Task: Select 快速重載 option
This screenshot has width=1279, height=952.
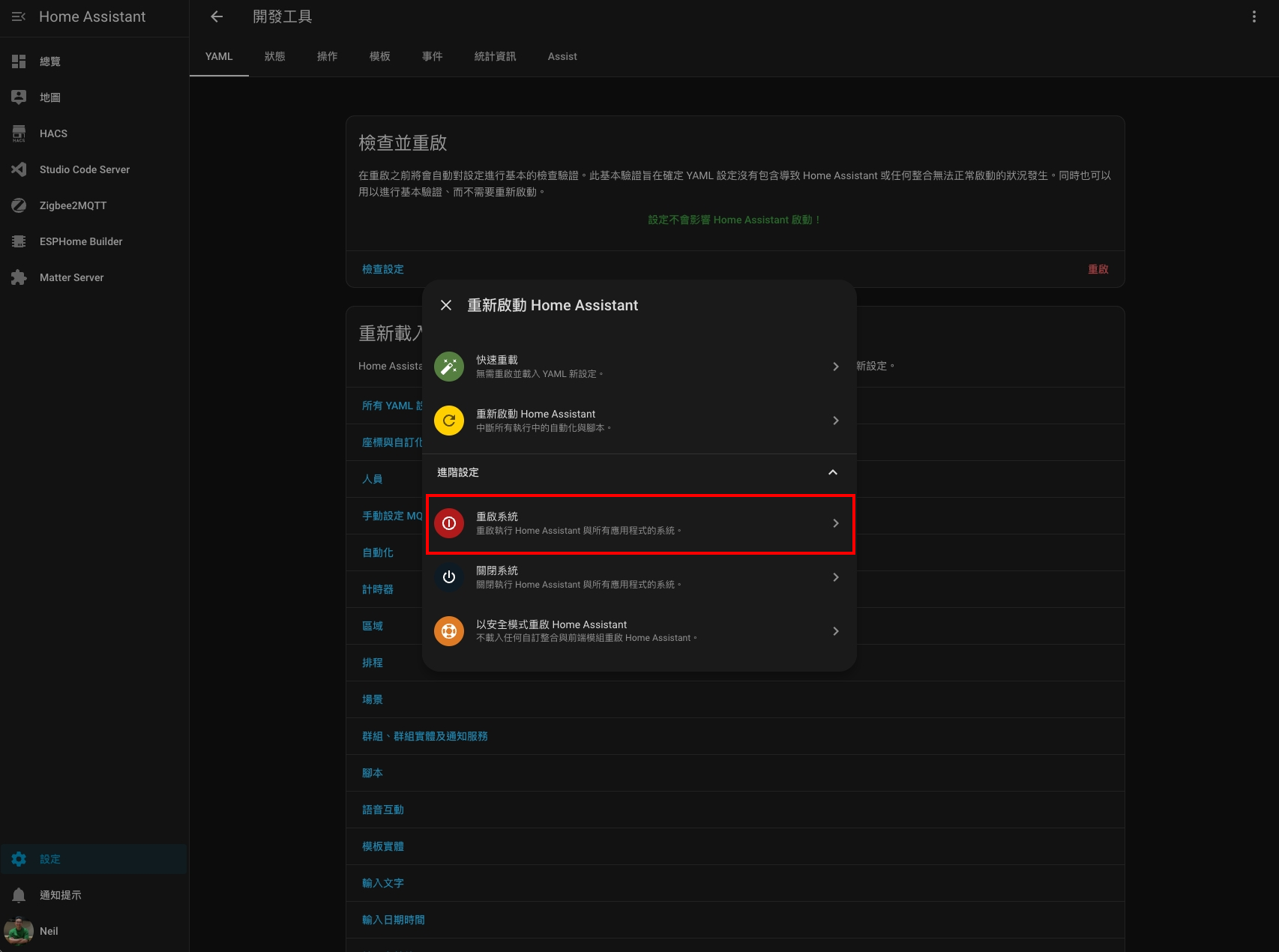Action: 639,367
